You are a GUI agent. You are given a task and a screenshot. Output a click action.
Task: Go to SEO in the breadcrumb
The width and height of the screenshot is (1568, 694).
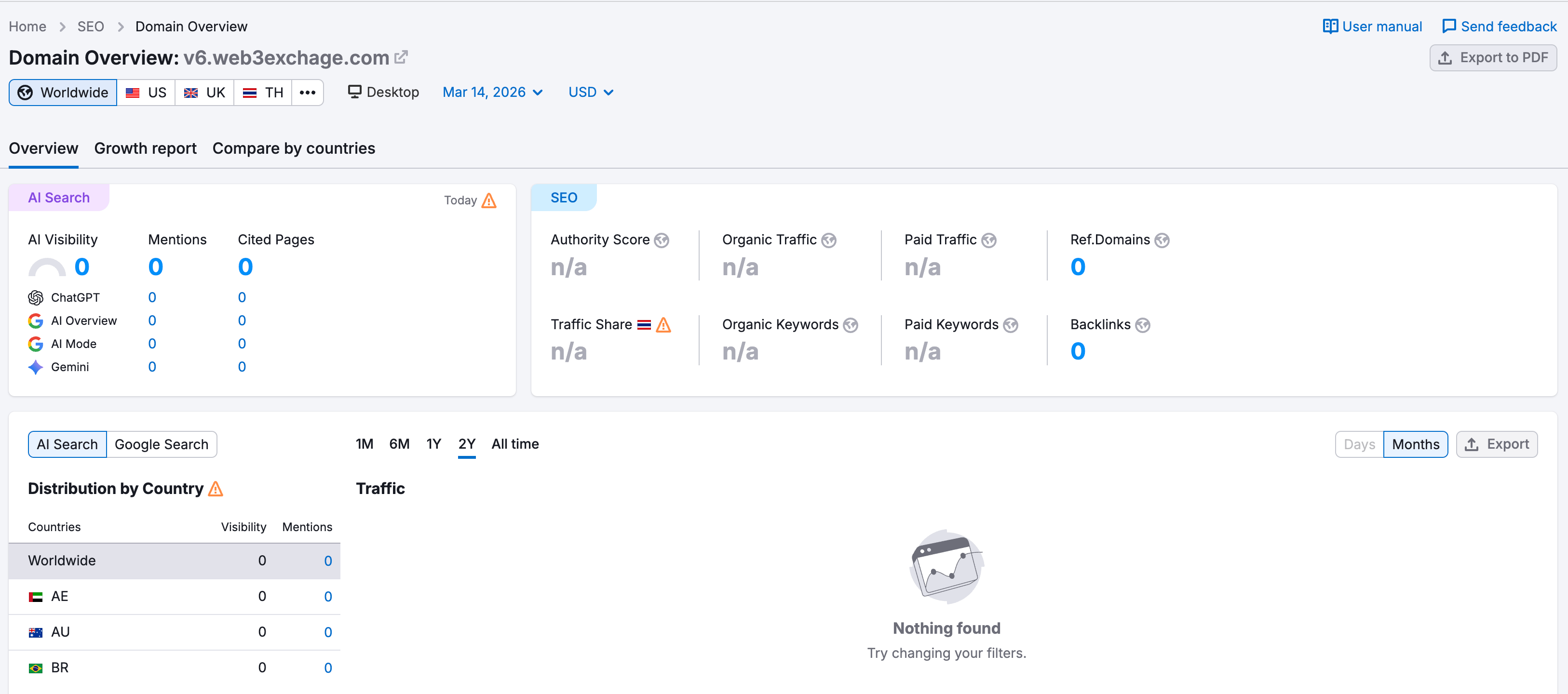pyautogui.click(x=91, y=27)
